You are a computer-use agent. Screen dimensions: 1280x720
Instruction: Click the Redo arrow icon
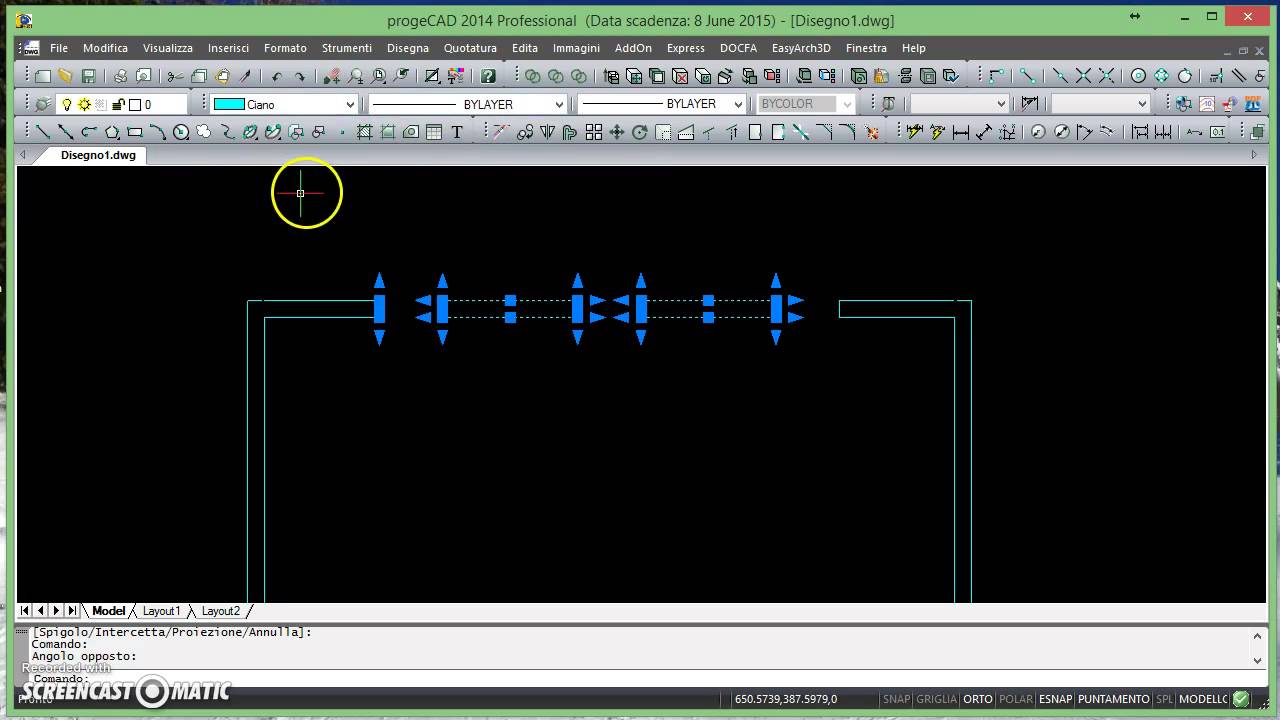(x=299, y=76)
